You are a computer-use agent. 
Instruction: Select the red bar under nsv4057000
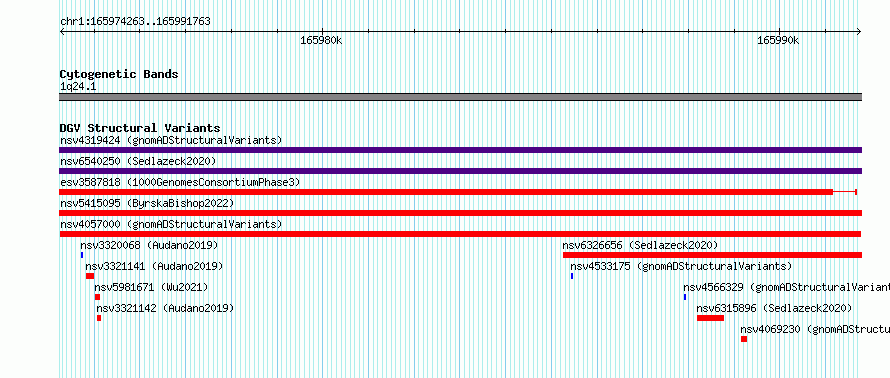point(460,234)
